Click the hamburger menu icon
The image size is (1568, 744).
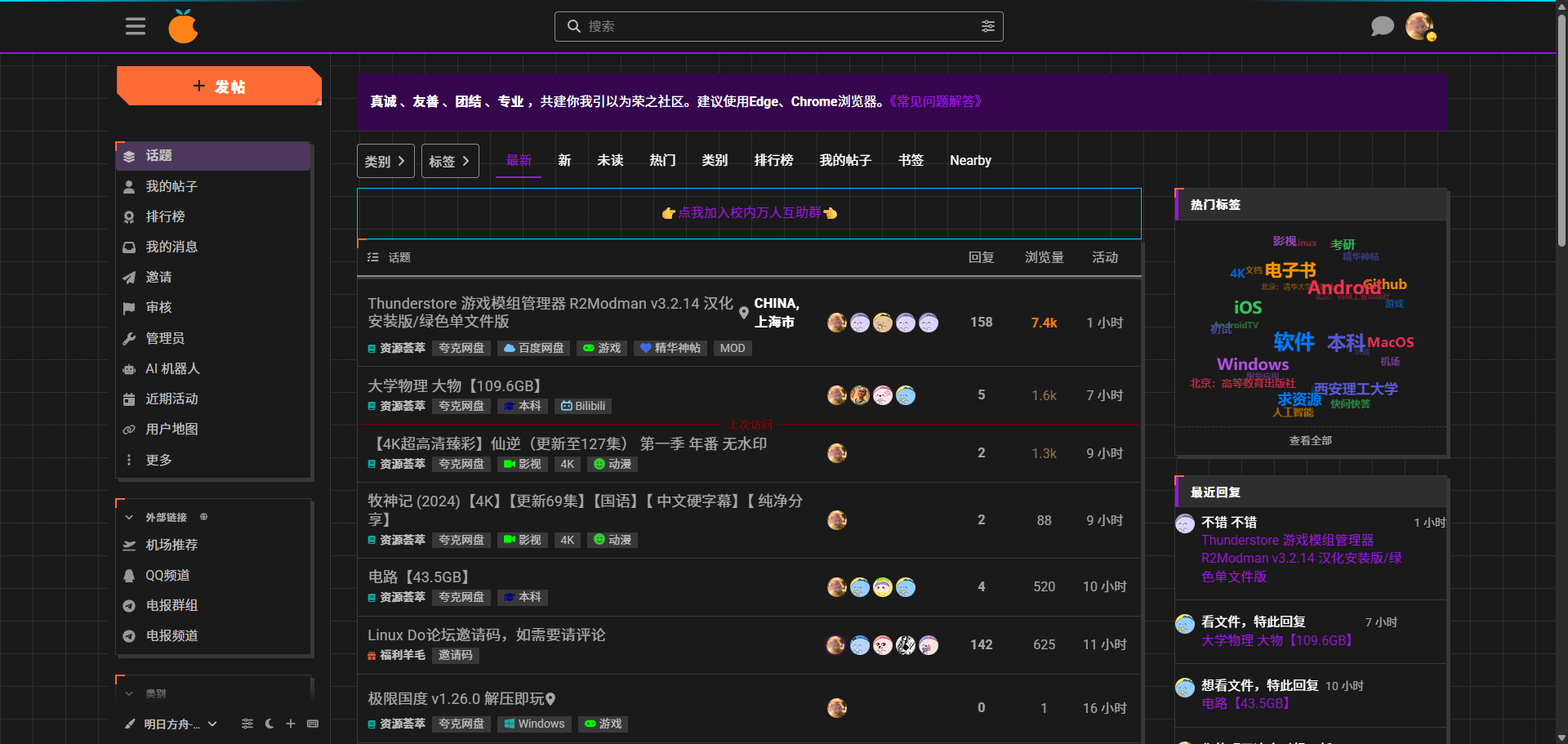(136, 27)
